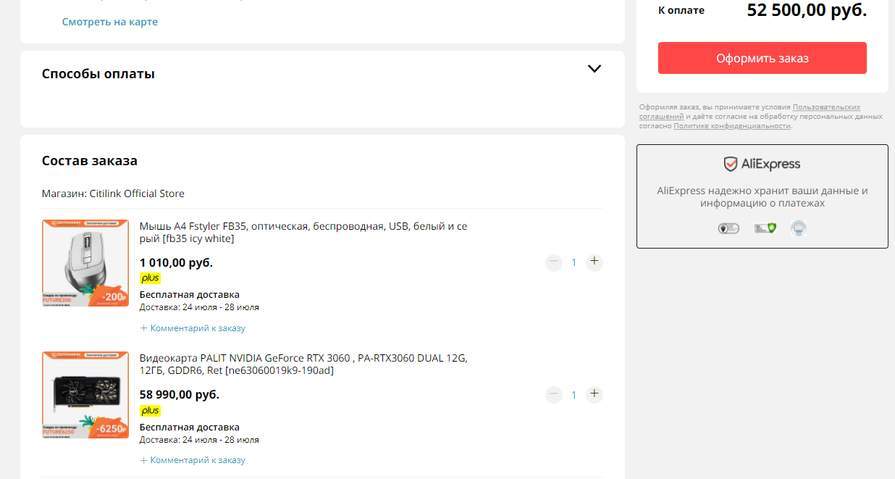Open the A4 Fstyler FB35 mouse thumbnail
The width and height of the screenshot is (895, 479).
click(x=86, y=263)
